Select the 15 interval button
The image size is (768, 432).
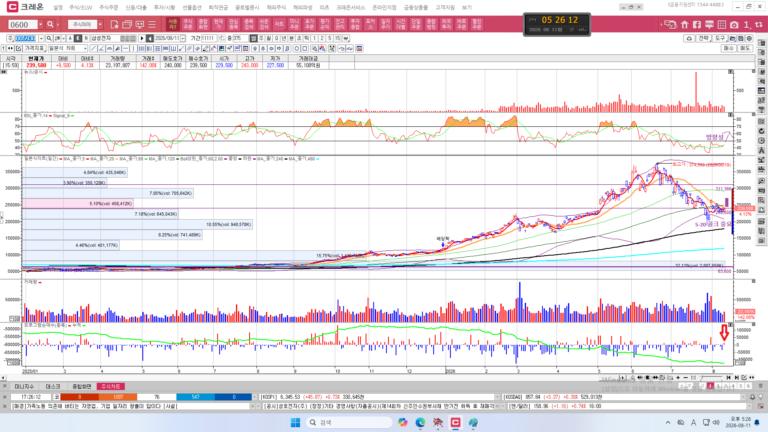tap(337, 38)
